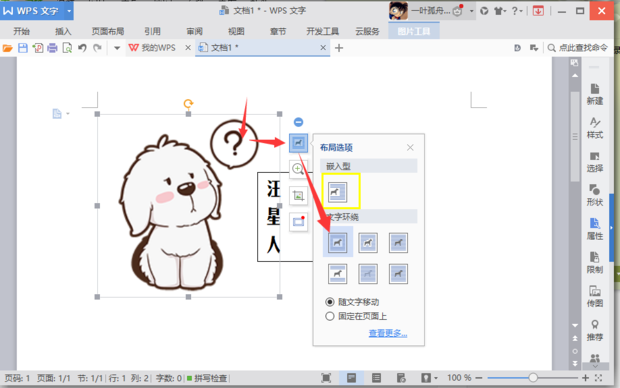Close the 布局选项 panel
Viewport: 620px width, 388px height.
coord(410,148)
